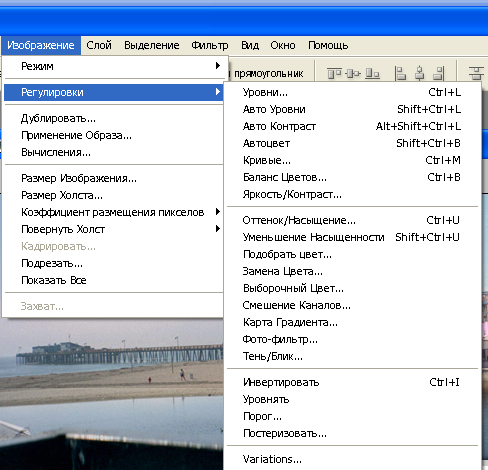Apply Авто Контраст adjustment
This screenshot has height=470, width=488.
pyautogui.click(x=353, y=126)
